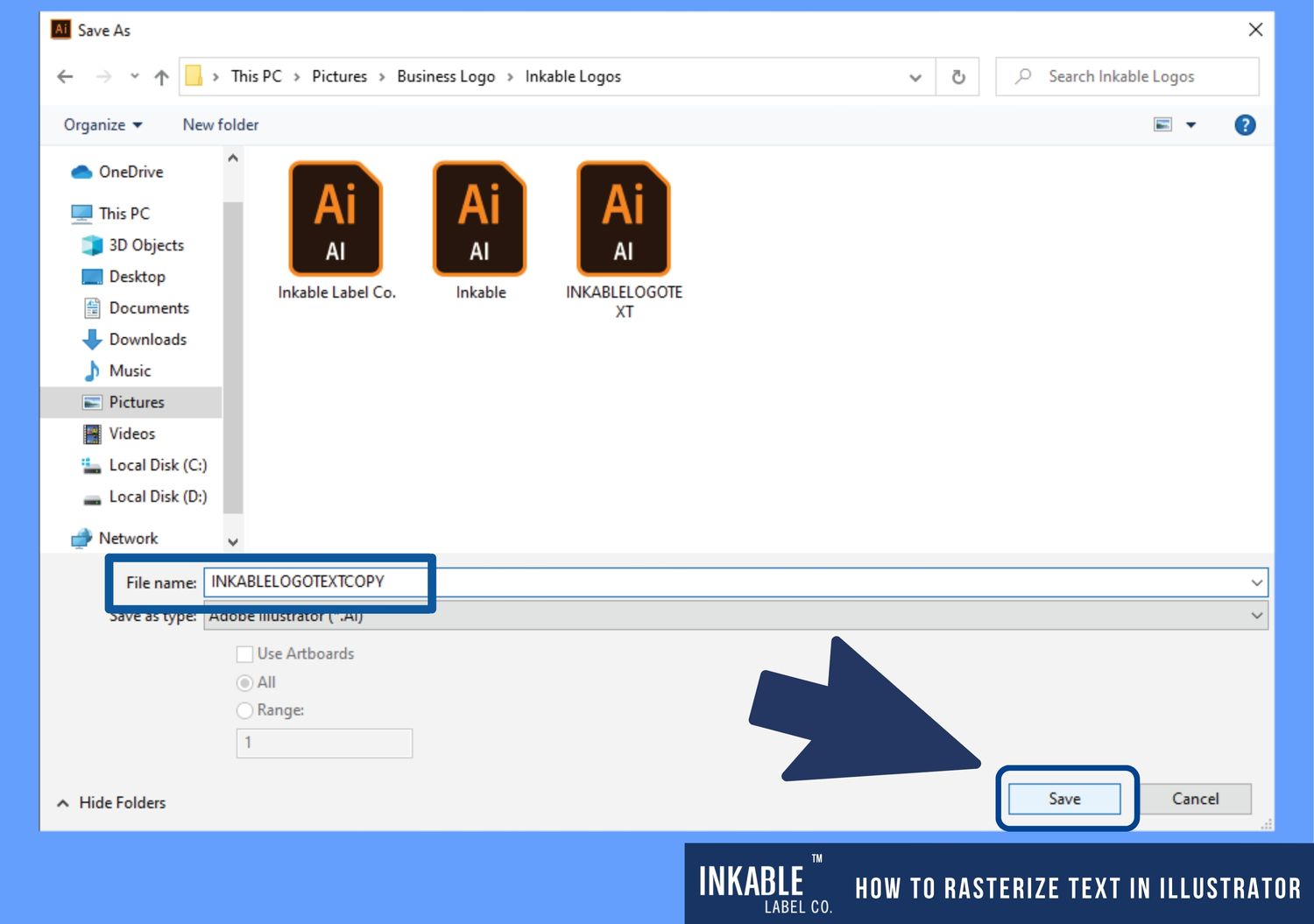Open the Inkable Label Co. AI file
1314x924 pixels.
(336, 219)
